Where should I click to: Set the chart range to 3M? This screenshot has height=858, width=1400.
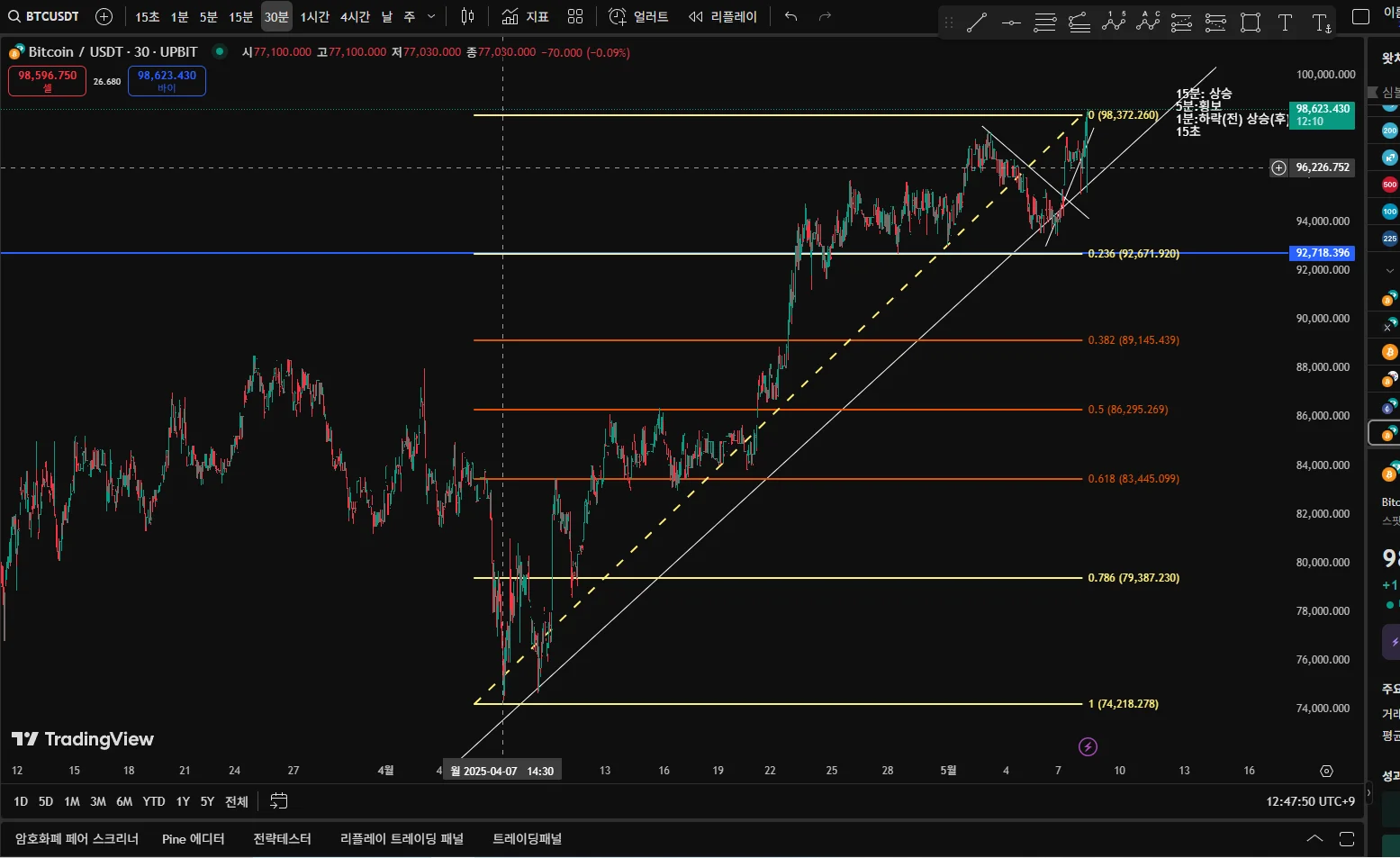click(x=98, y=801)
